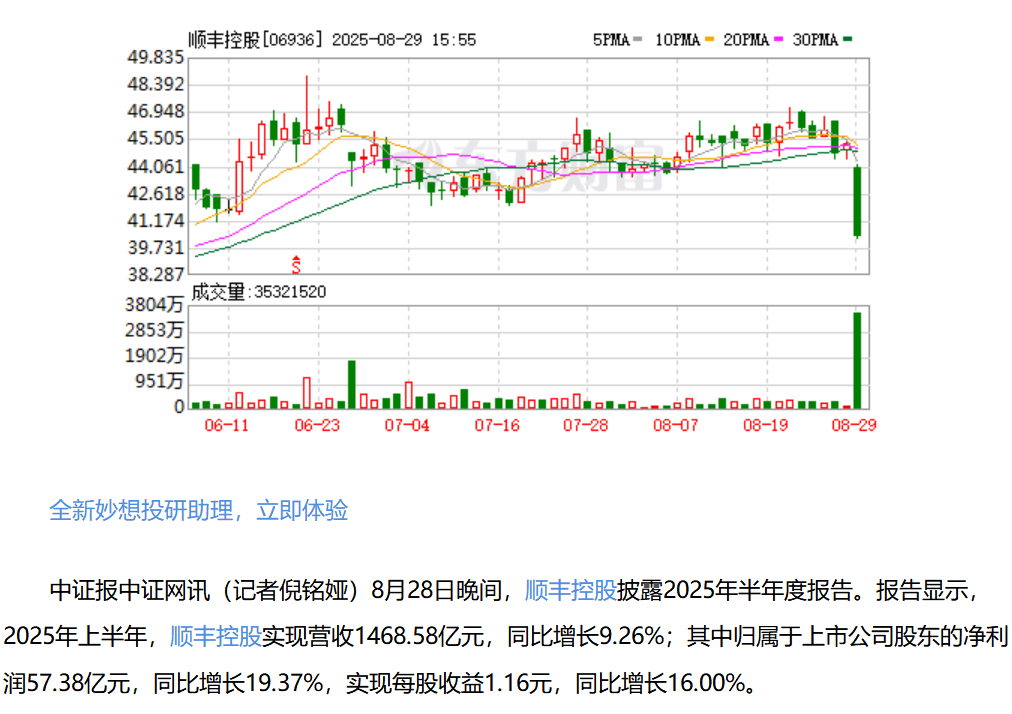The width and height of the screenshot is (1012, 714).
Task: Click the 48.392 price axis value
Action: tap(156, 85)
